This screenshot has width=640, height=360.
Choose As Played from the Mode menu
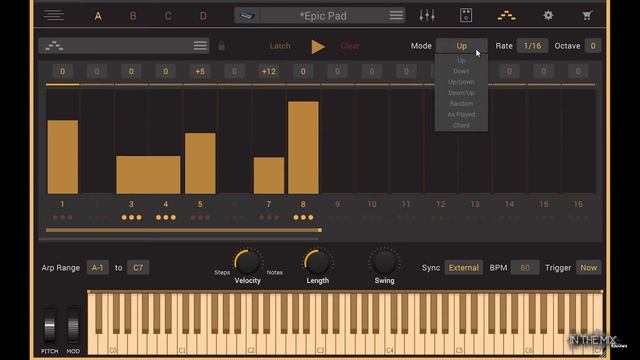(x=461, y=115)
